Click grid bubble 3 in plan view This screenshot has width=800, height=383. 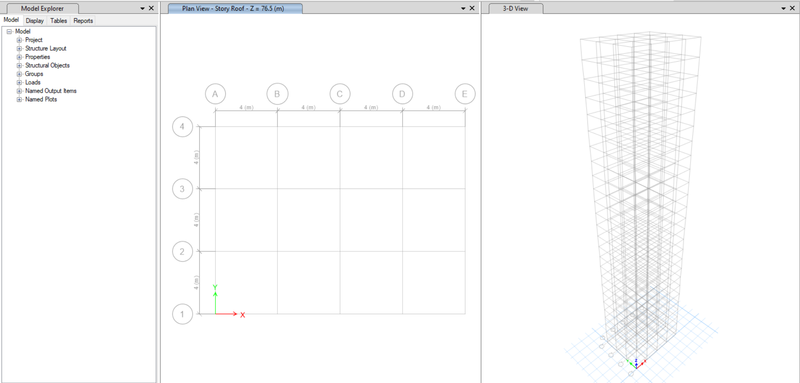pyautogui.click(x=182, y=189)
